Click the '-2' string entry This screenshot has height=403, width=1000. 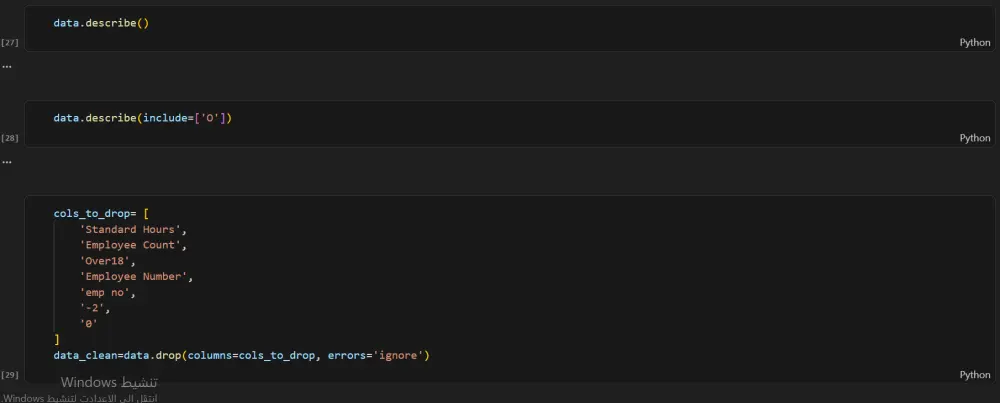(95, 308)
